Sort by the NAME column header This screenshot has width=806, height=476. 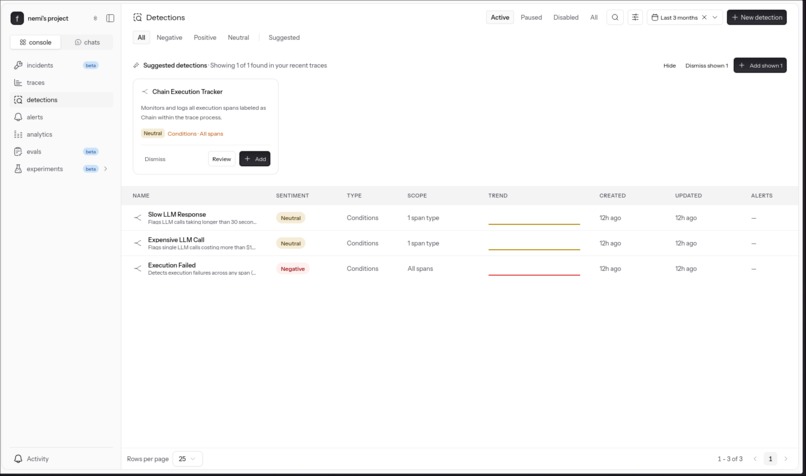[x=141, y=196]
